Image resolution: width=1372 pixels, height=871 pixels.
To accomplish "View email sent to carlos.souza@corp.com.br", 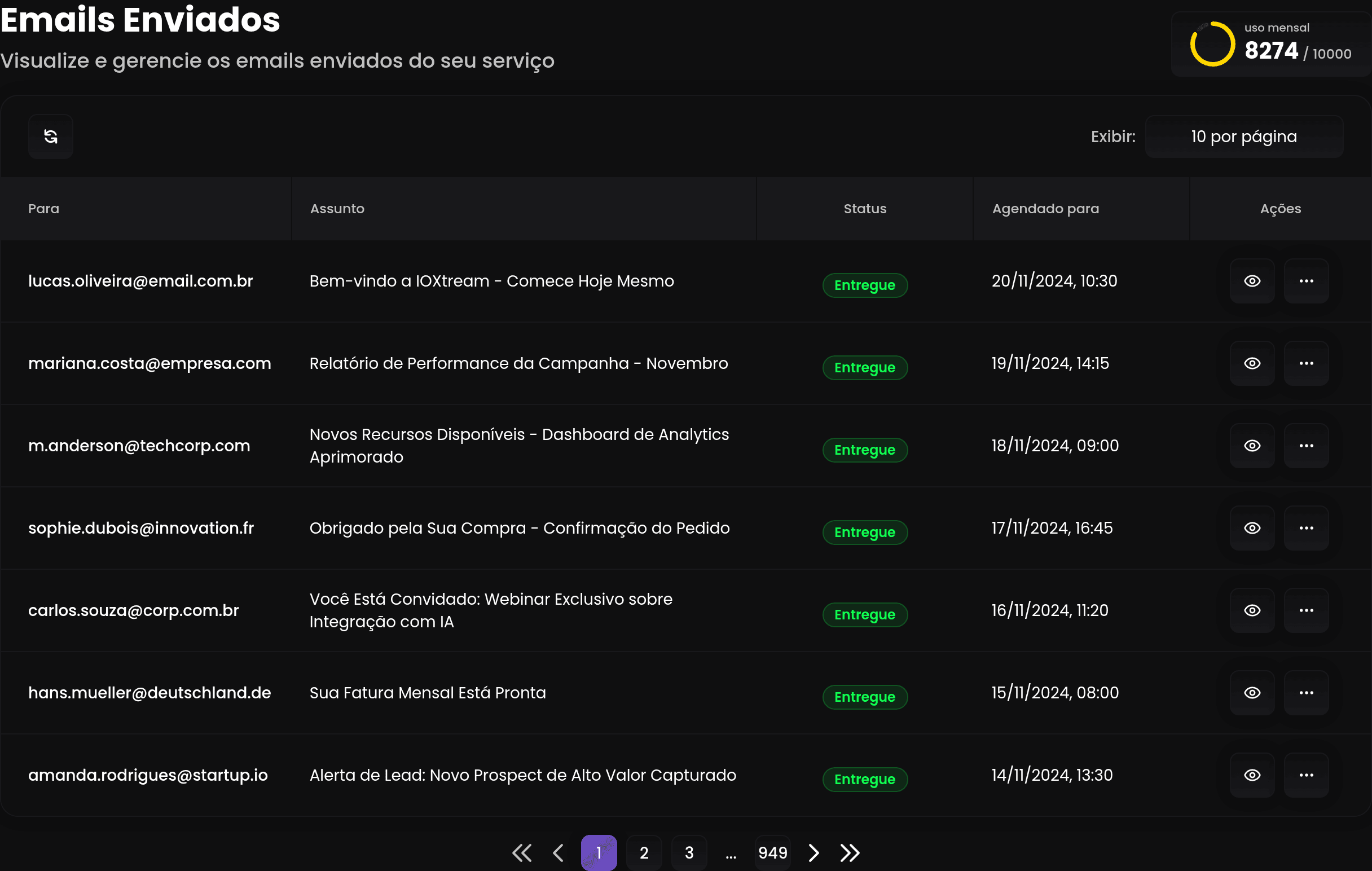I will 1252,610.
